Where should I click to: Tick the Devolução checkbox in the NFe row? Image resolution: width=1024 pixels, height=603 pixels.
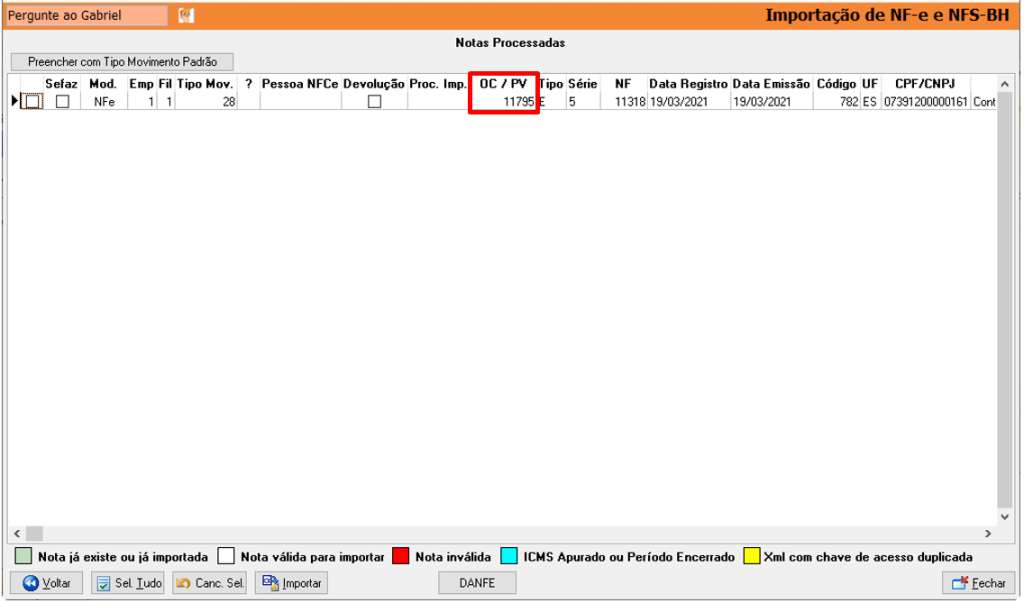point(374,102)
